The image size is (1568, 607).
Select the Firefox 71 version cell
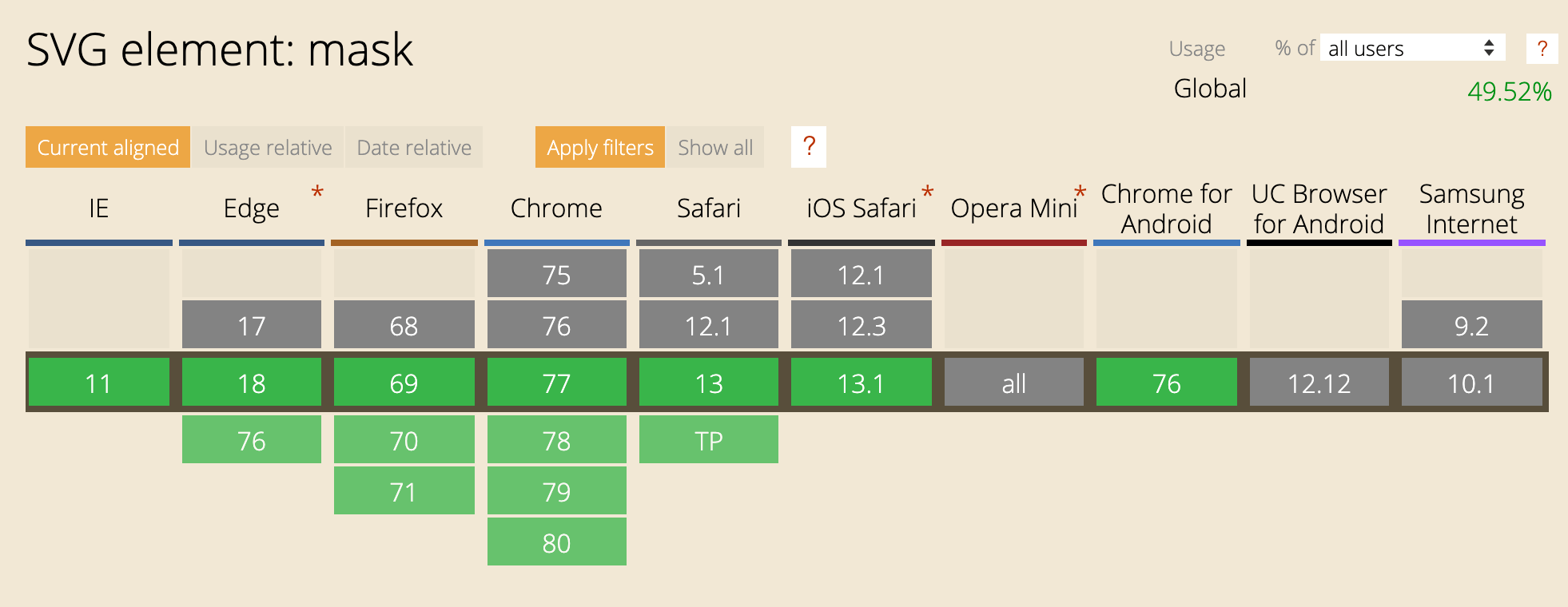point(404,491)
